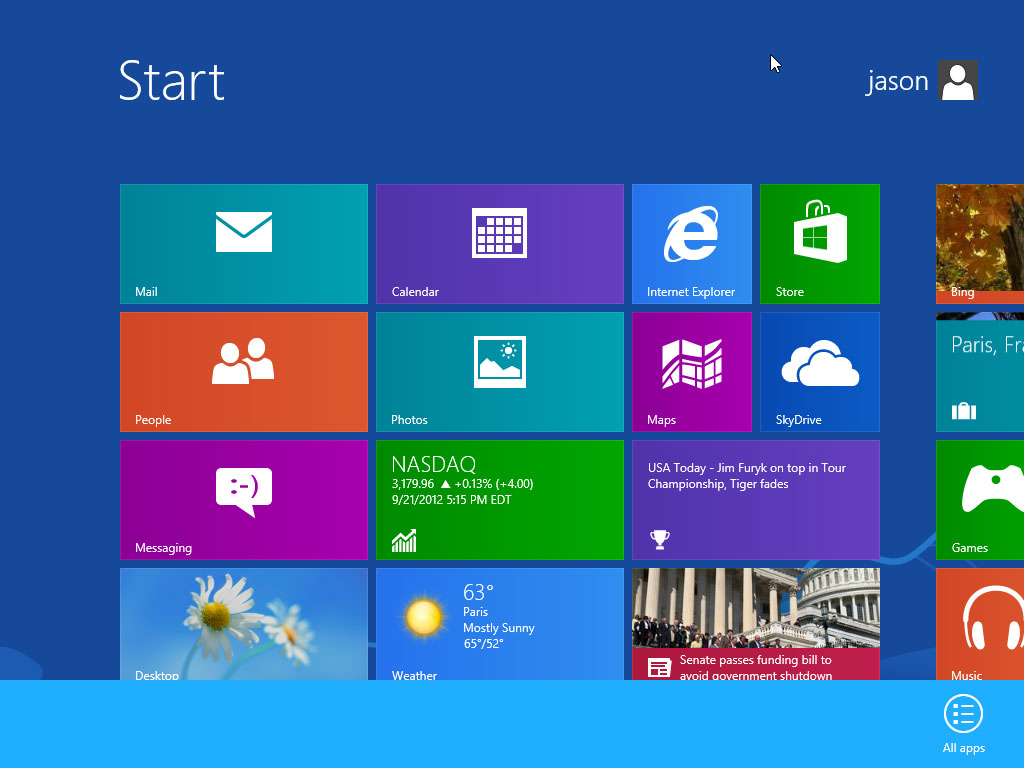This screenshot has height=768, width=1024.
Task: Click the jason user account picture
Action: pos(957,80)
